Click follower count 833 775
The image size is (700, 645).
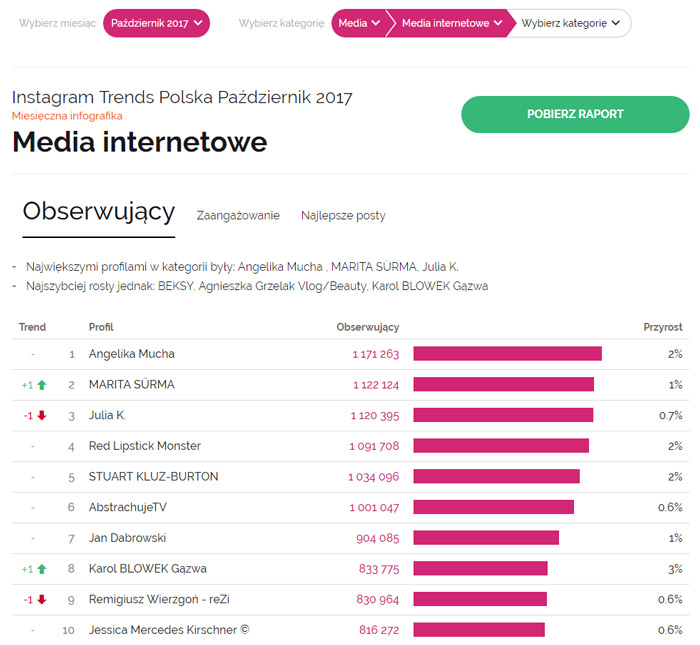point(379,569)
